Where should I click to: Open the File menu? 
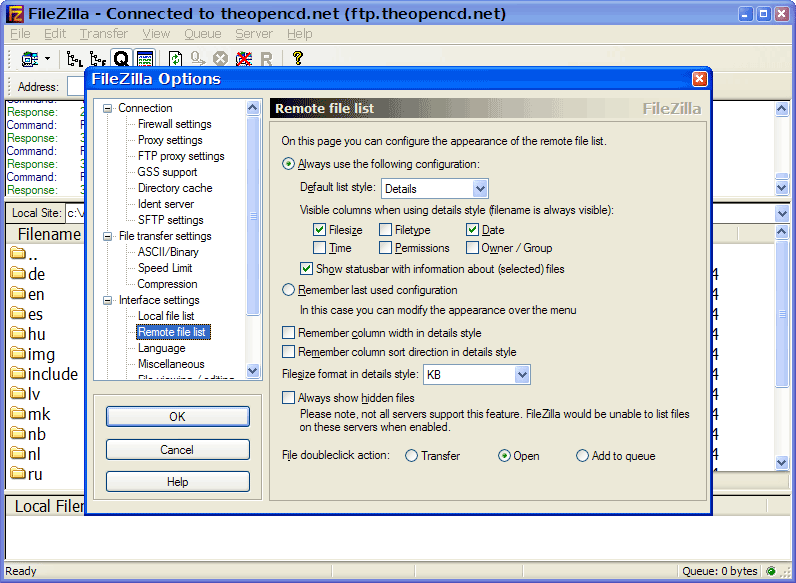[20, 34]
